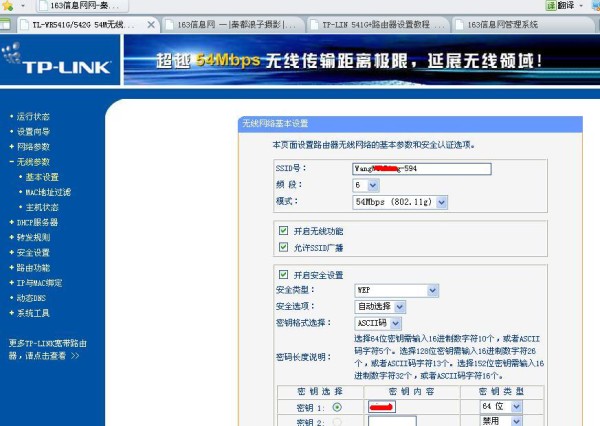Open the 模式 54Mbps dropdown
600x426 pixels.
441,201
